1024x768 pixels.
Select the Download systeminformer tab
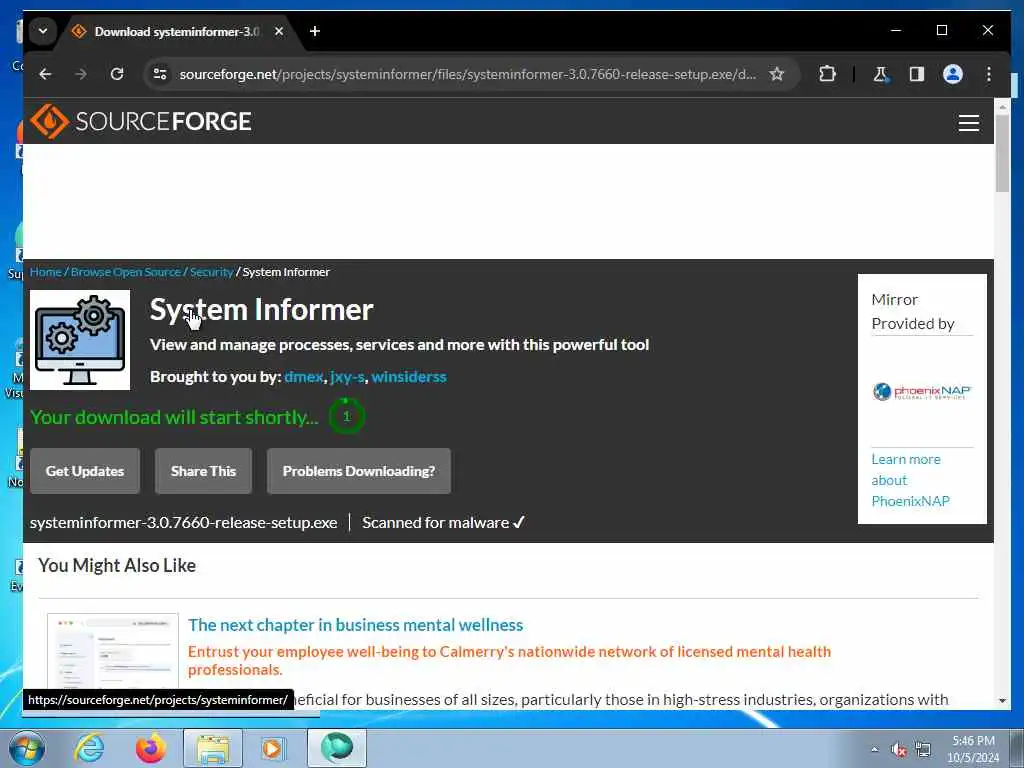pyautogui.click(x=176, y=31)
